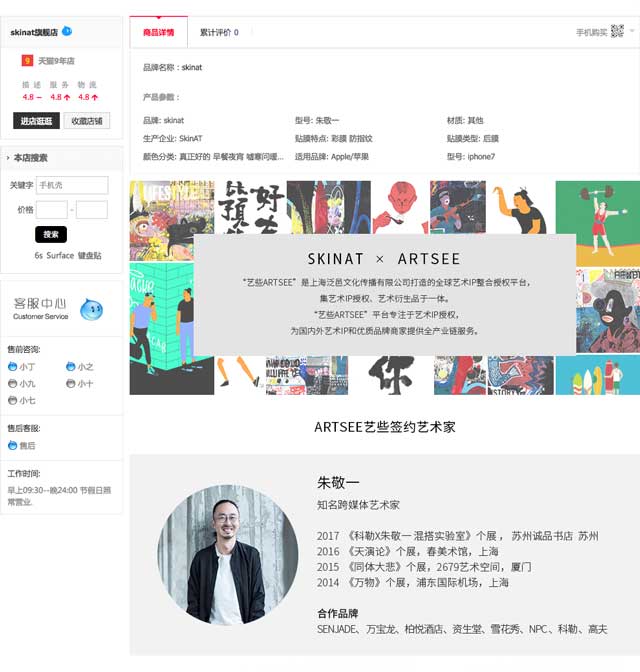Screen dimensions: 640x672
Task: Click the 型号: 朱敬一 parameter
Action: [317, 120]
